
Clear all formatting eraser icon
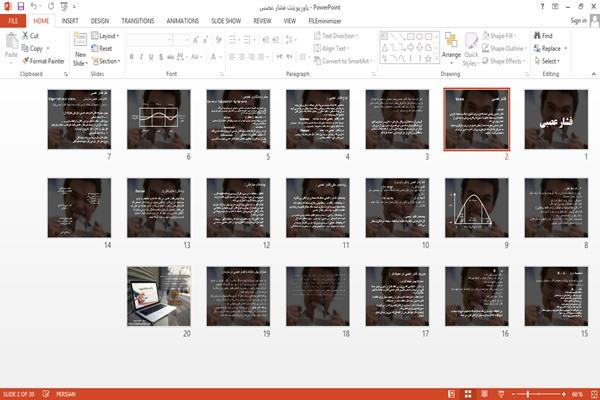click(x=219, y=40)
